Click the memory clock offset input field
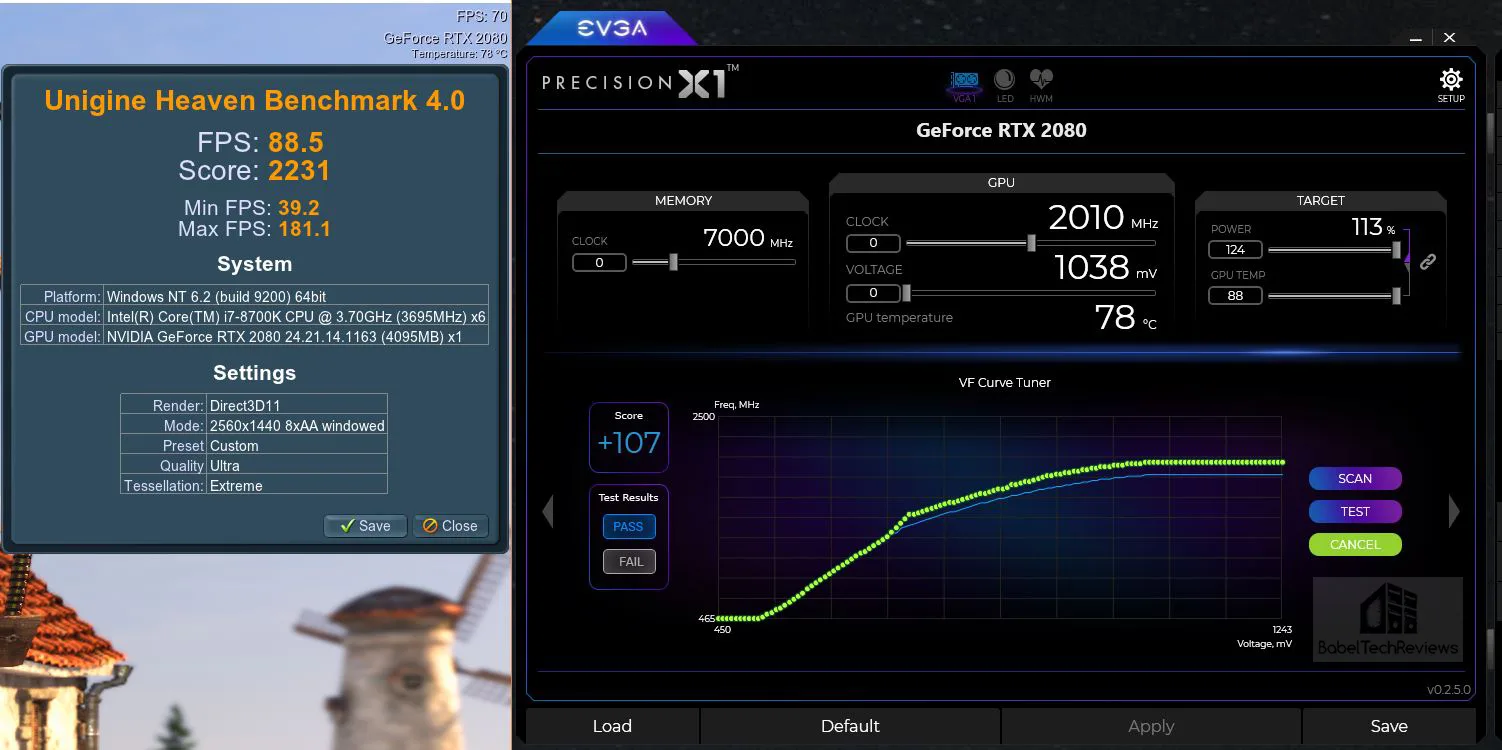 (599, 263)
